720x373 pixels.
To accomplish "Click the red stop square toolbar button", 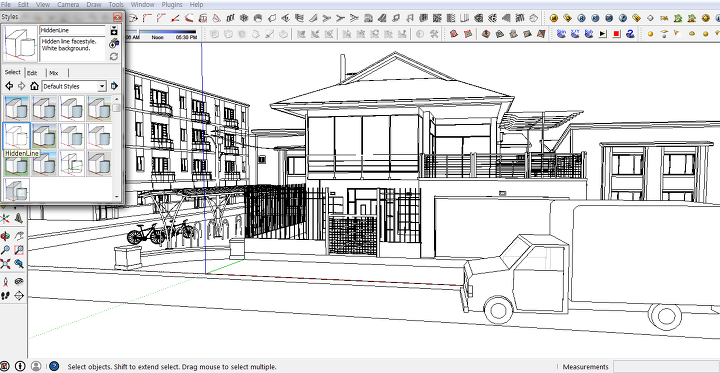I will (x=617, y=34).
